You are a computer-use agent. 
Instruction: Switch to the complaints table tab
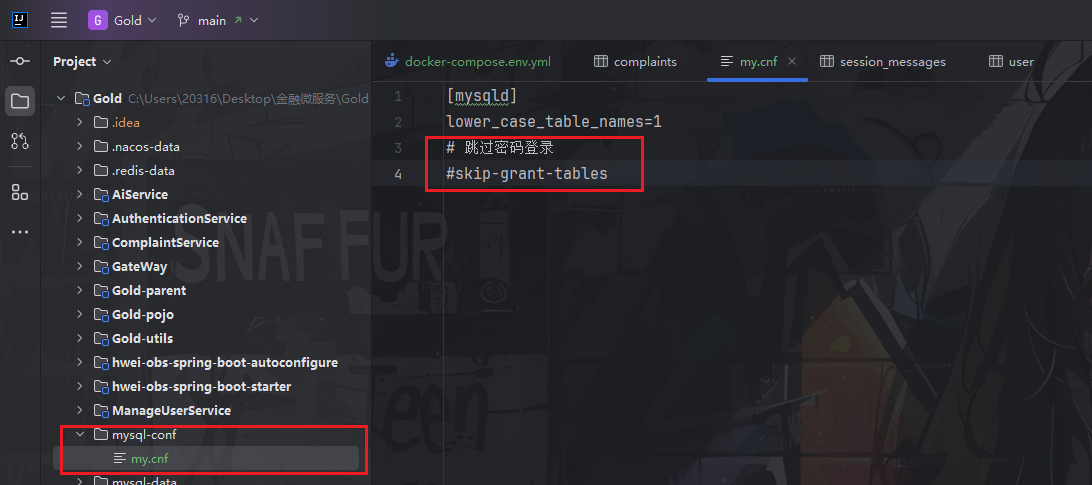pos(635,61)
